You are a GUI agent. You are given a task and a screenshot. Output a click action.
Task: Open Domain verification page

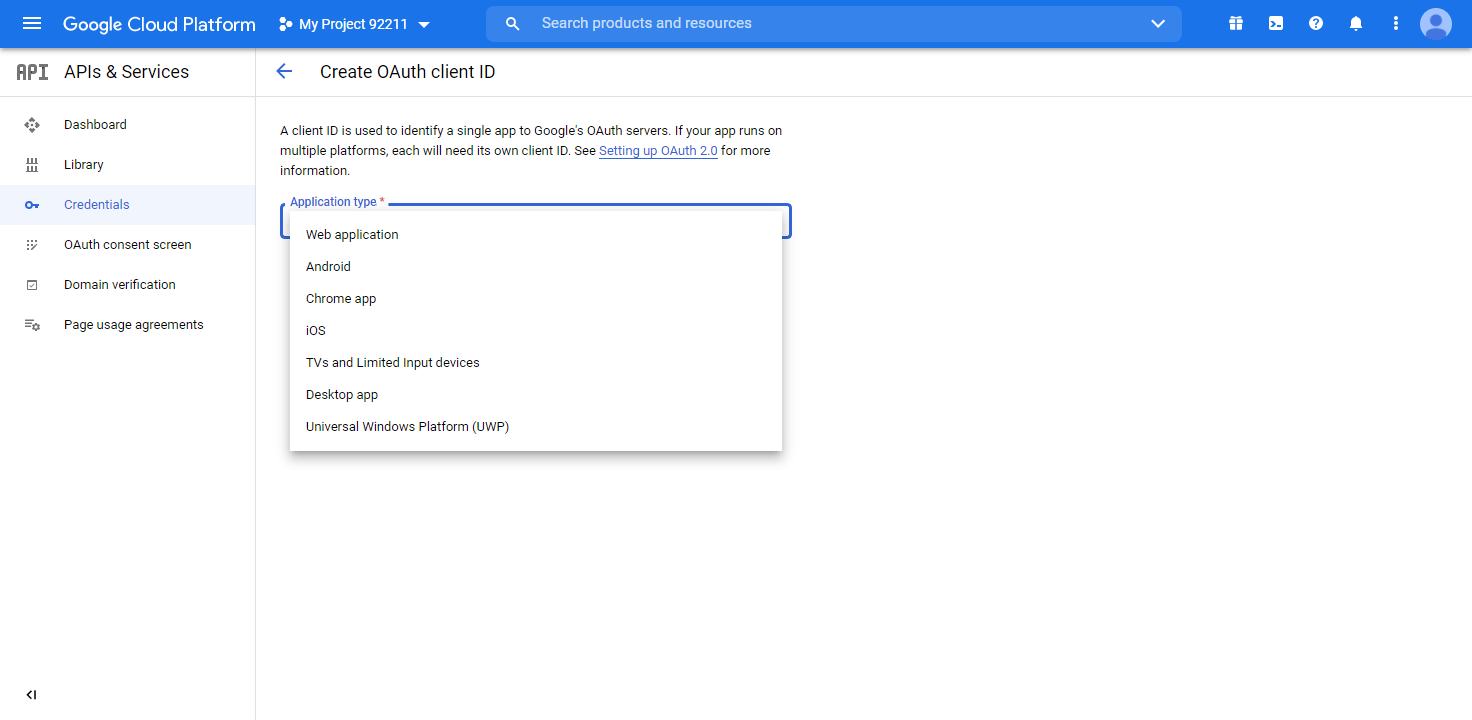coord(128,285)
